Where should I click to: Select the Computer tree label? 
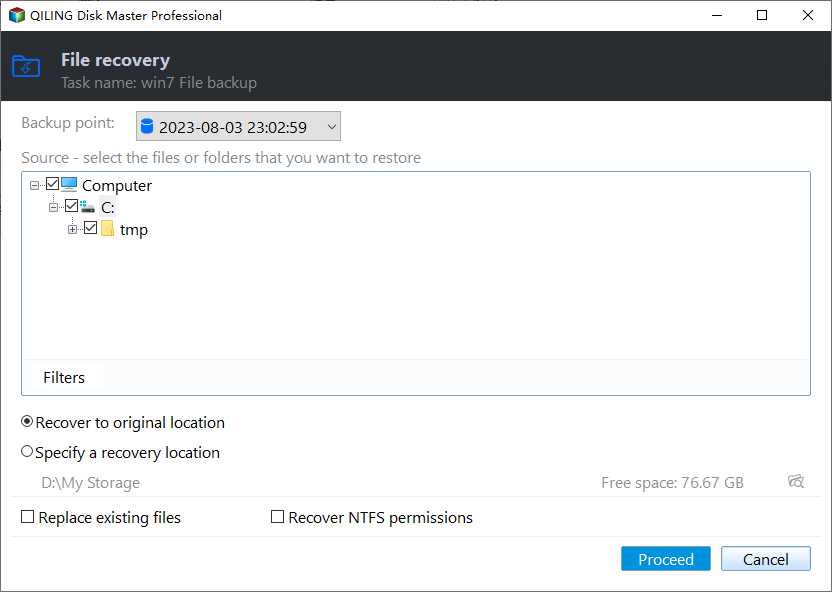click(117, 186)
